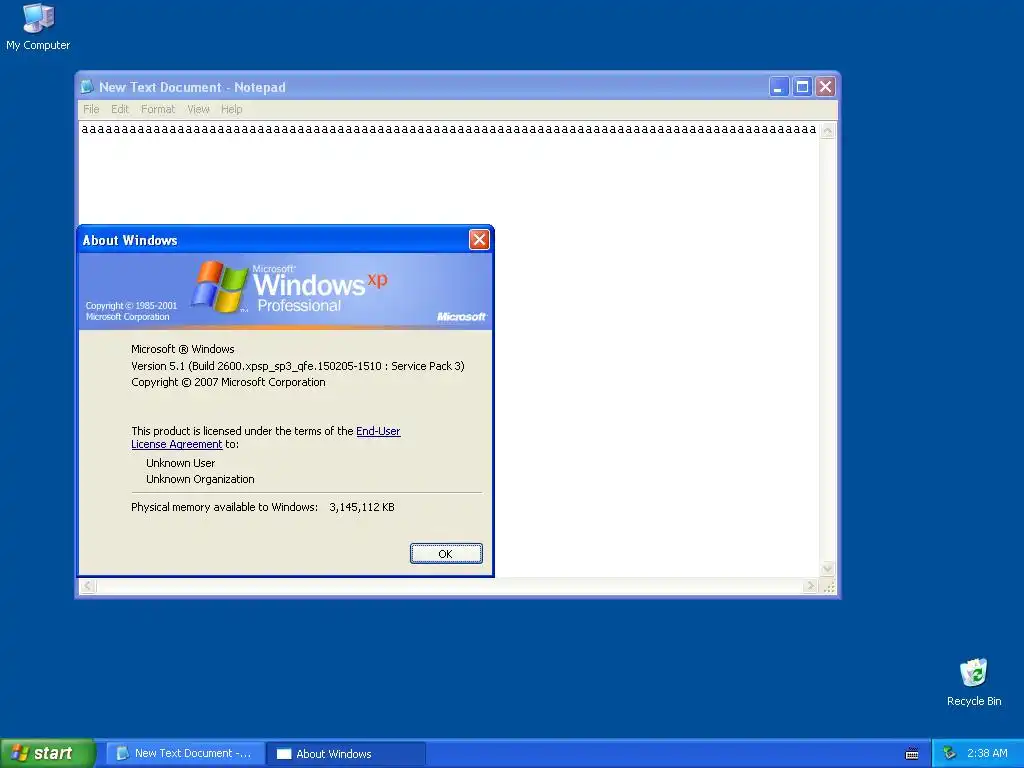Open the Recycle Bin desktop icon
Image resolution: width=1024 pixels, height=768 pixels.
[x=974, y=682]
